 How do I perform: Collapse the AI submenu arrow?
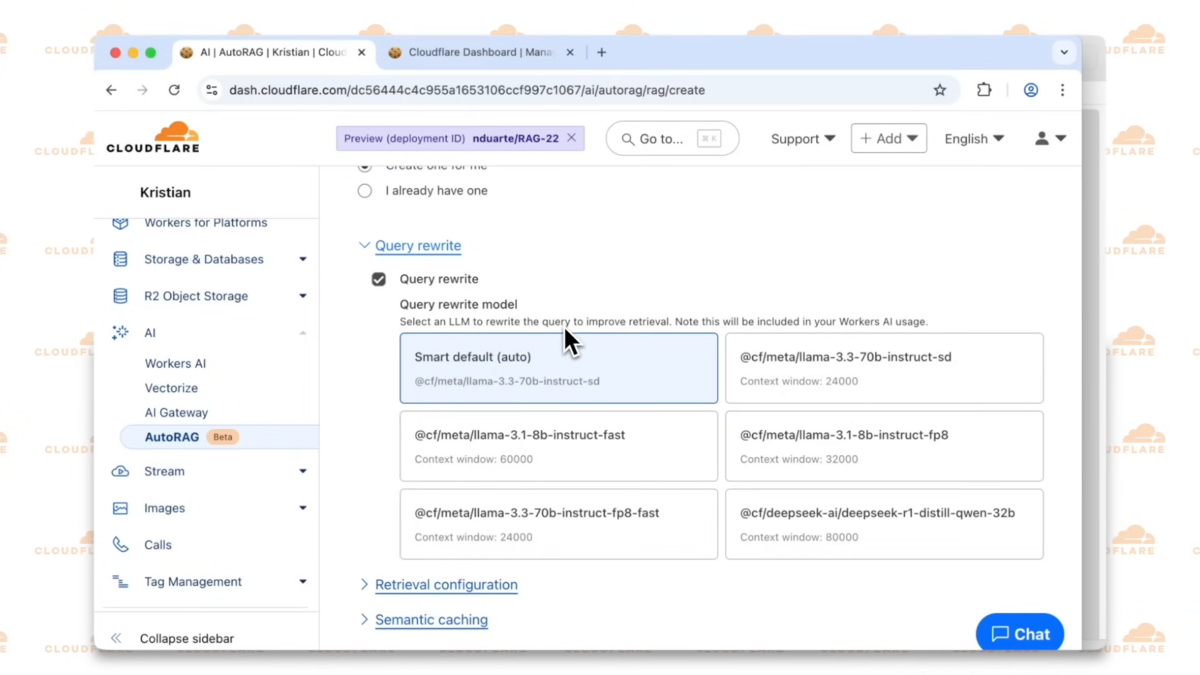[302, 332]
